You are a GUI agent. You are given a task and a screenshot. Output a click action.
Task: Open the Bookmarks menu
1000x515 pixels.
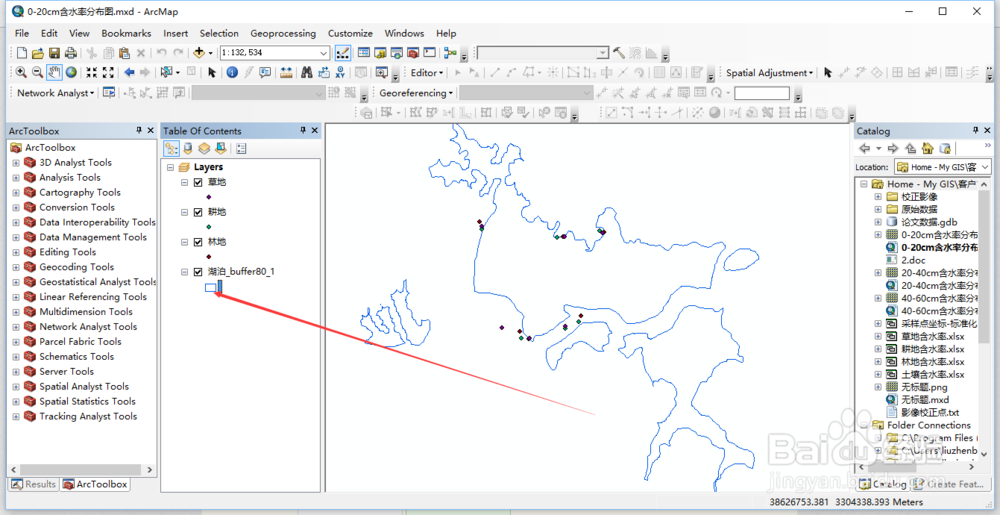pos(126,33)
